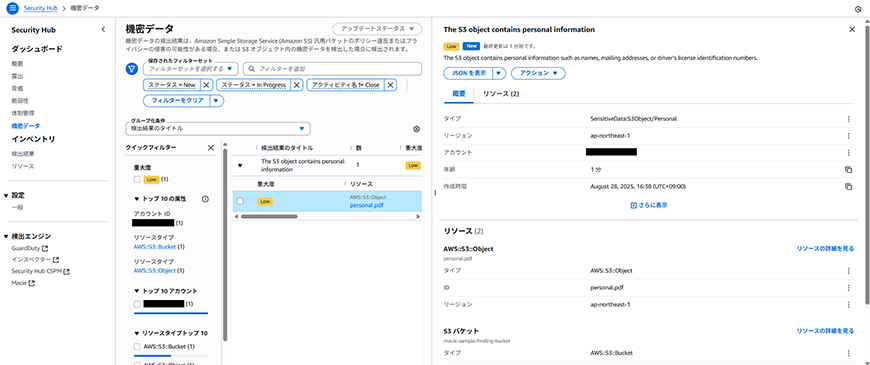The image size is (870, 365).
Task: Remove the ステータス = New filter
Action: click(x=206, y=85)
